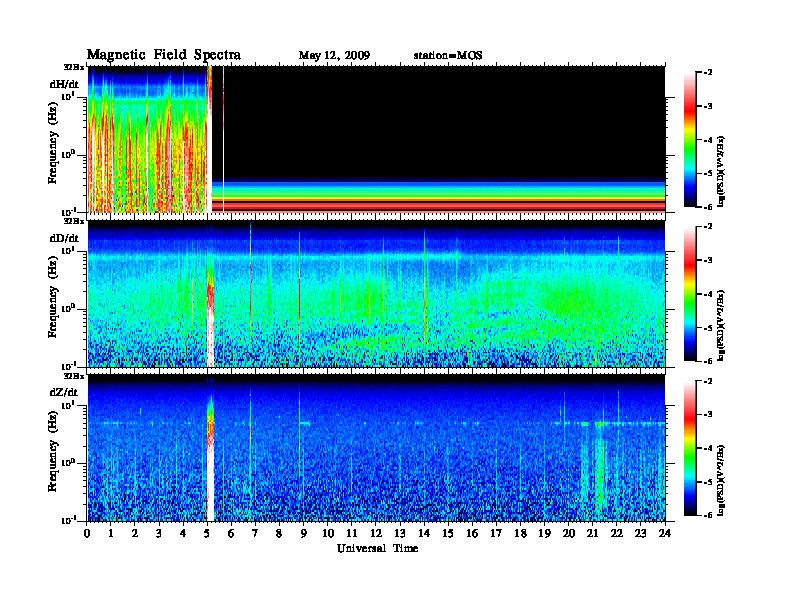Click hour "22" on the Universal Time axis

click(x=617, y=534)
